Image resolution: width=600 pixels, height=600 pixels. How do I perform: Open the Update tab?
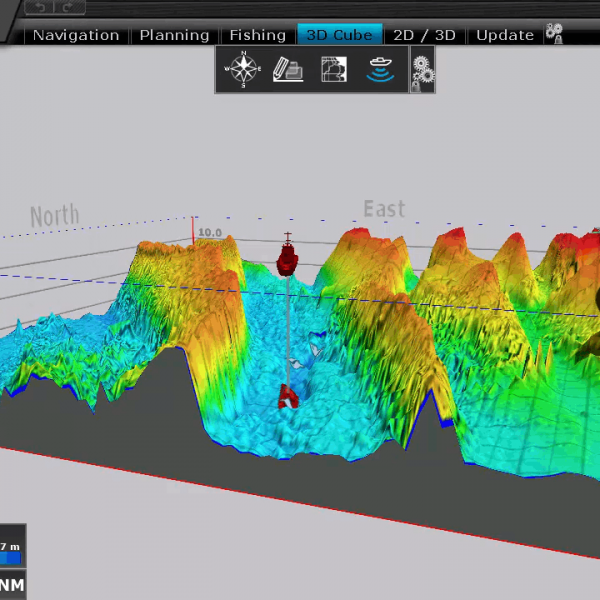[504, 35]
